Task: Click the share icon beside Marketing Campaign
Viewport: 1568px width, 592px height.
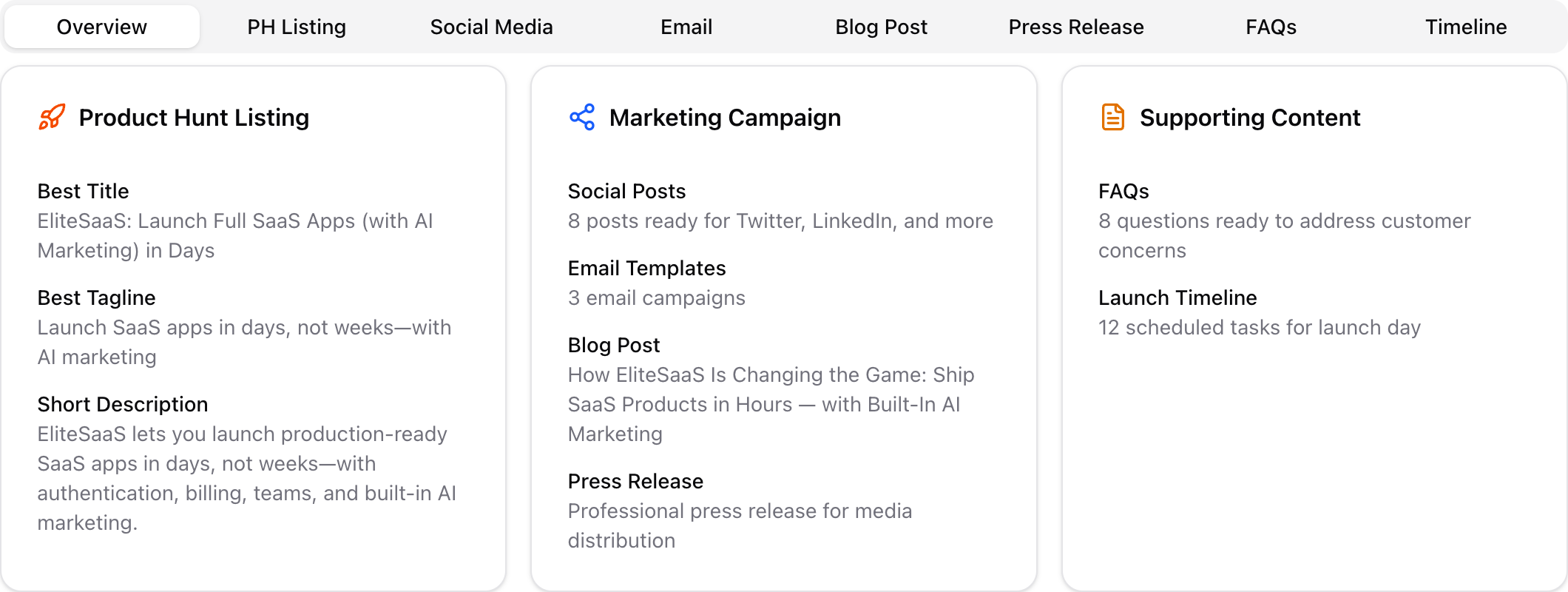Action: click(582, 118)
